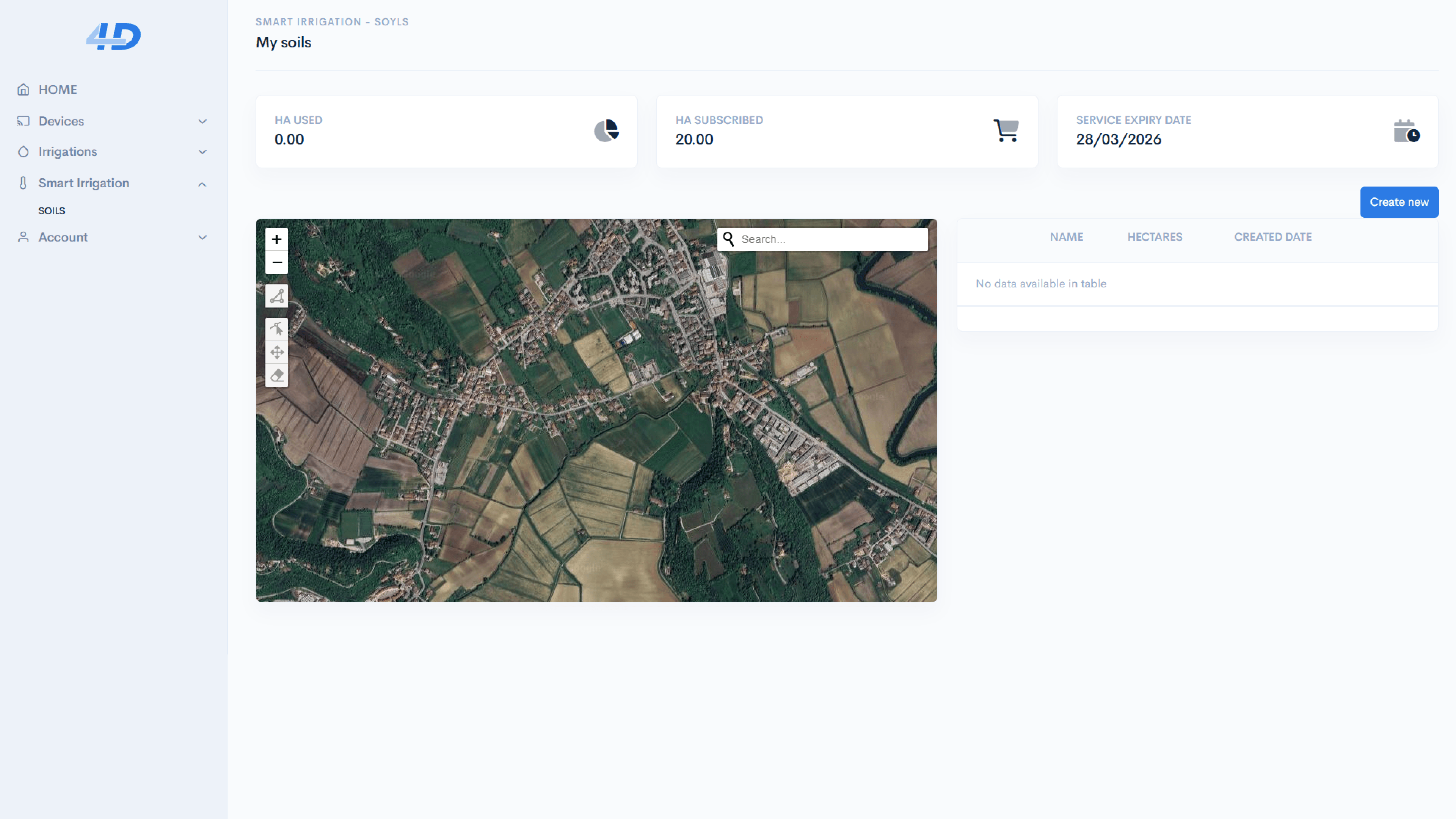Select the move shape tool

pyautogui.click(x=276, y=352)
